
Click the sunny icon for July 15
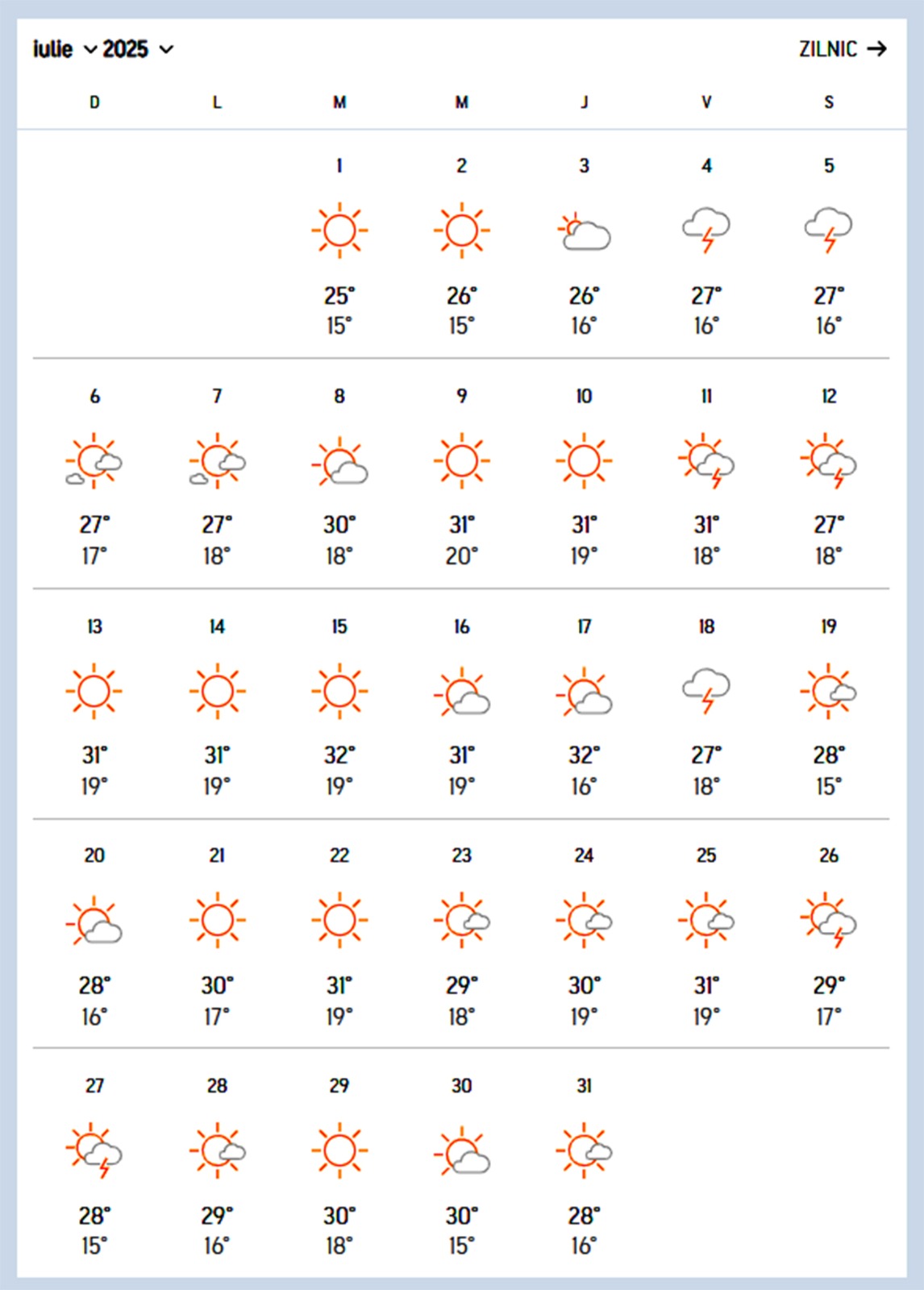pyautogui.click(x=339, y=692)
